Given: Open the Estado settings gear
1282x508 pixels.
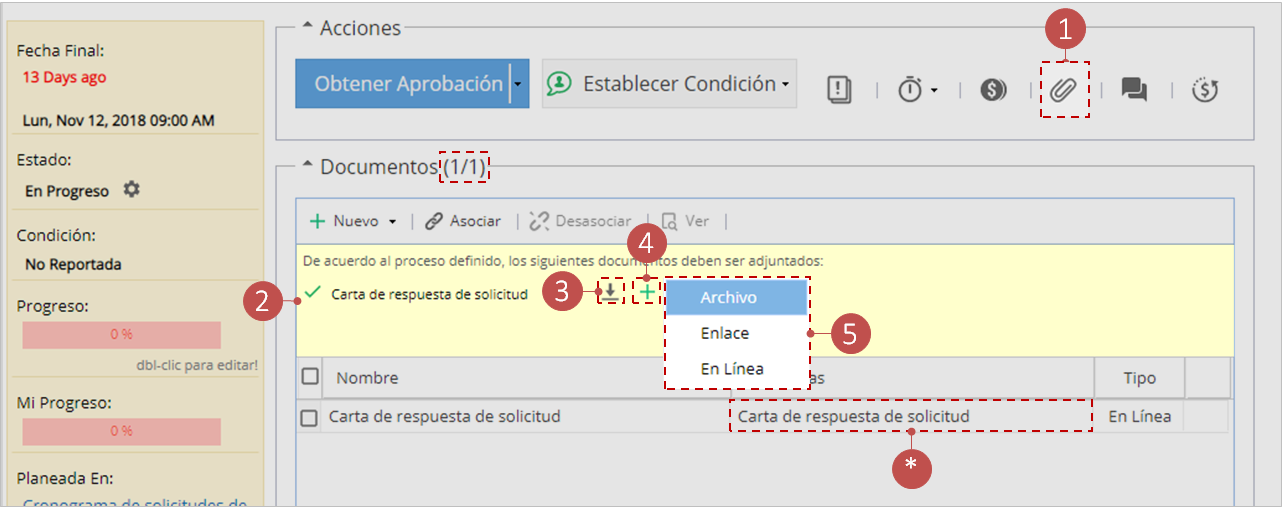Looking at the screenshot, I should pyautogui.click(x=131, y=189).
